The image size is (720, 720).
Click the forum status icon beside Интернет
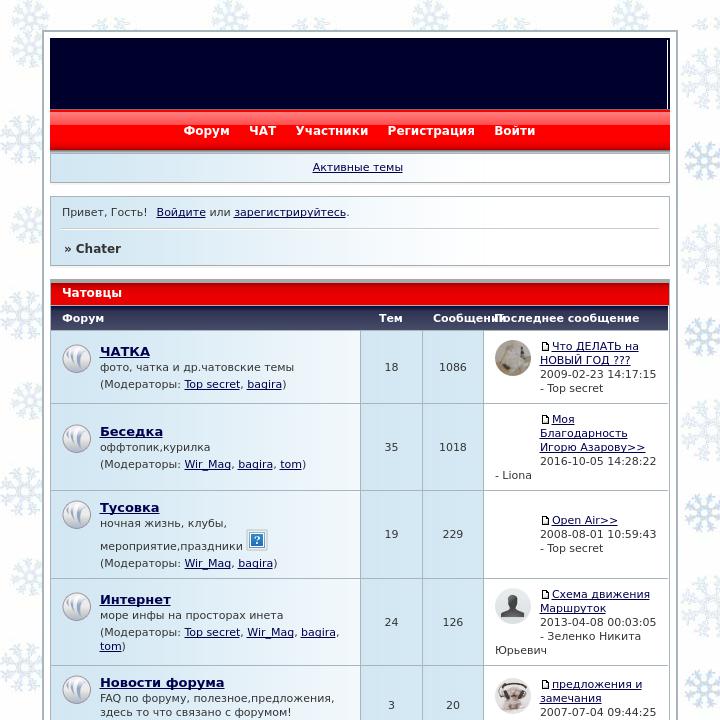pyautogui.click(x=77, y=607)
